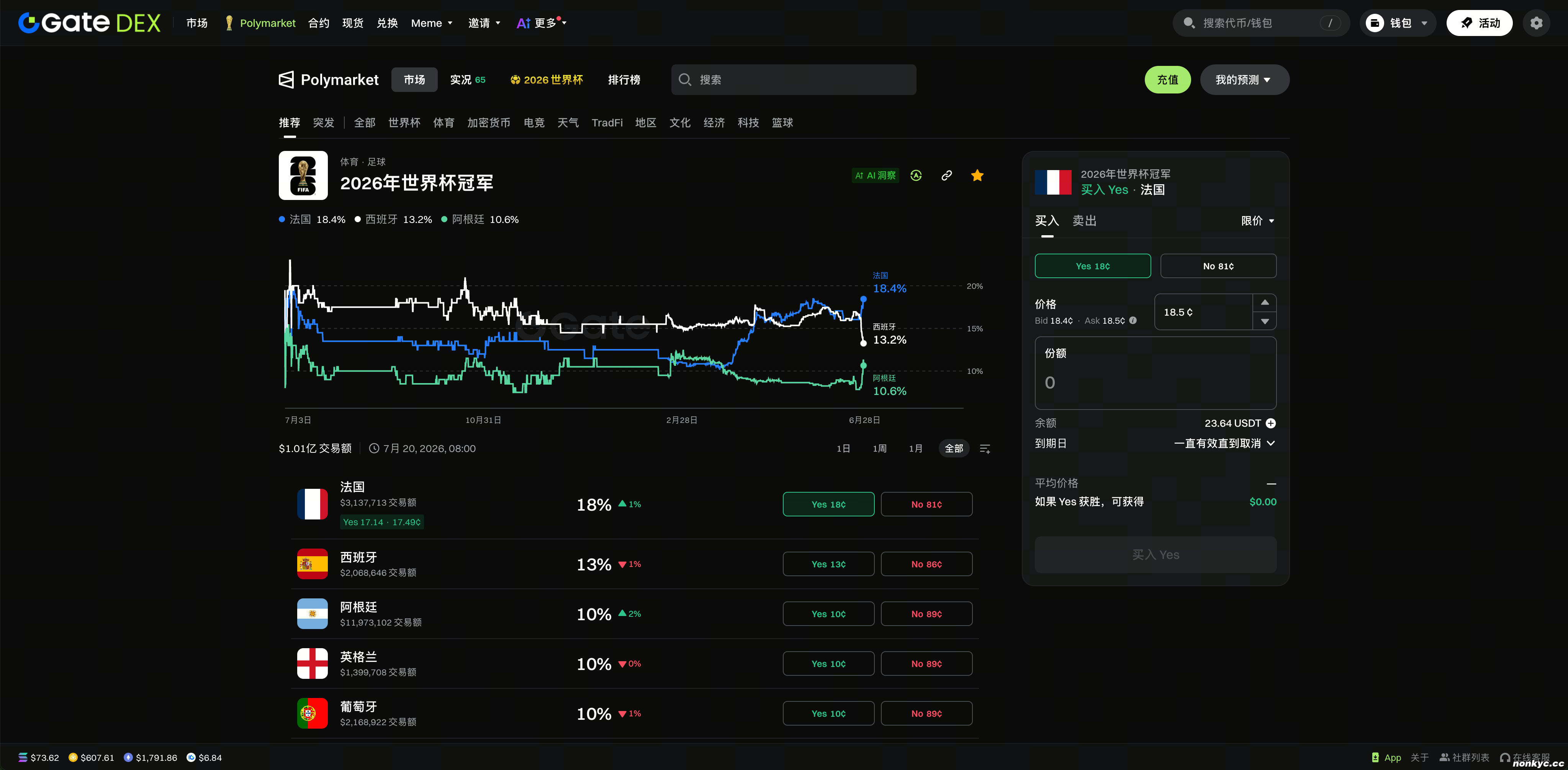Select No 81¢ in the order panel
Screen dimensions: 1568x770
[1218, 266]
